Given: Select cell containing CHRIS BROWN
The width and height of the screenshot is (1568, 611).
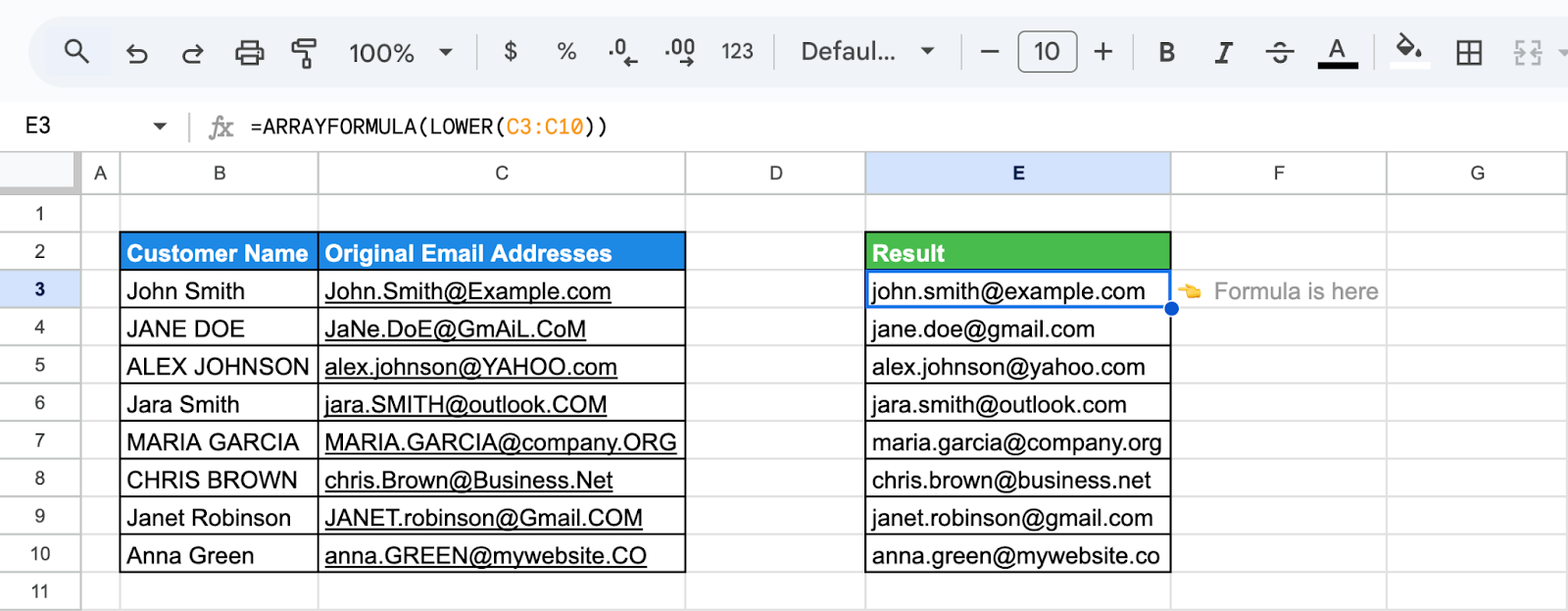Looking at the screenshot, I should click(219, 480).
